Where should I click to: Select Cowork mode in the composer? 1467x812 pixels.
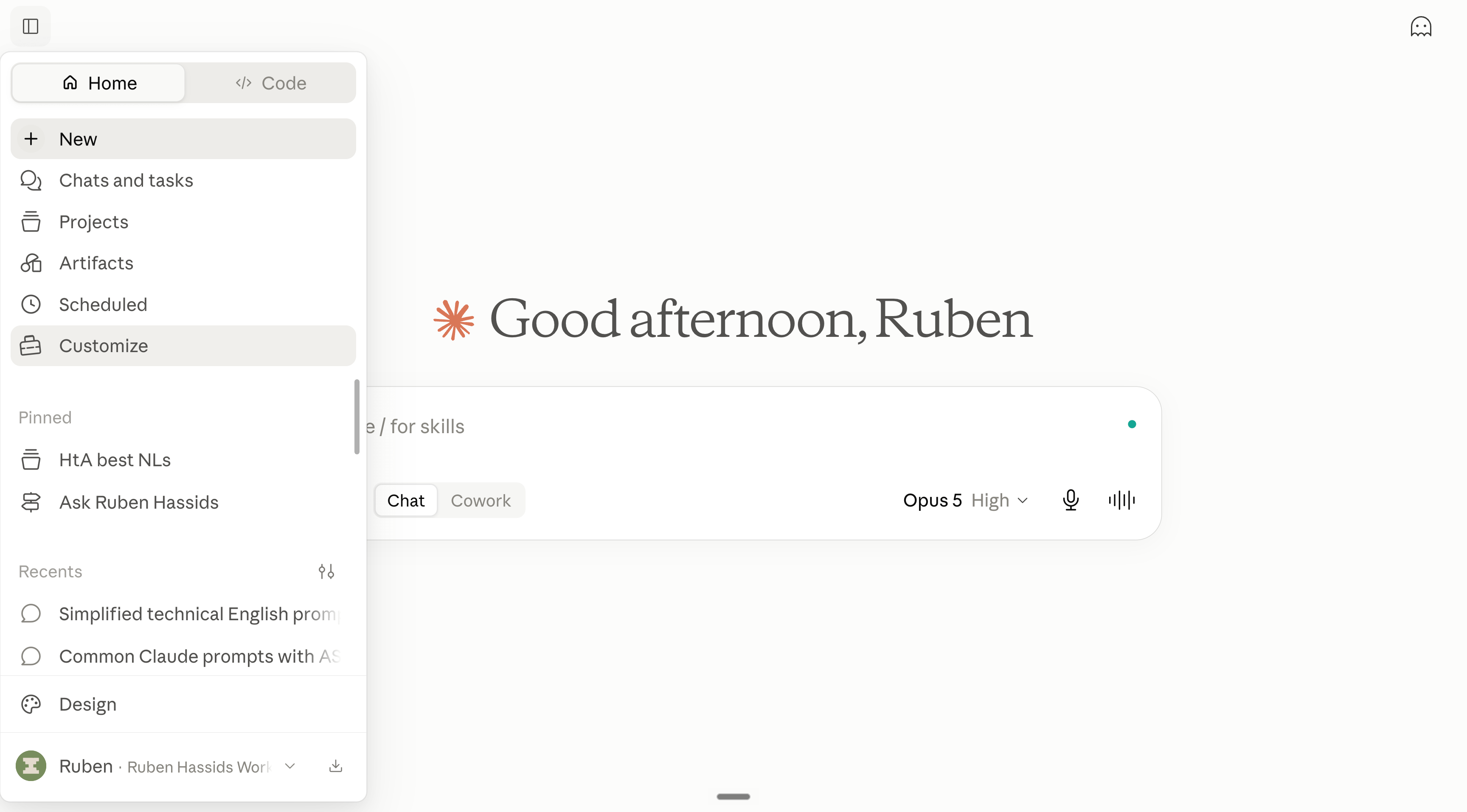click(481, 501)
